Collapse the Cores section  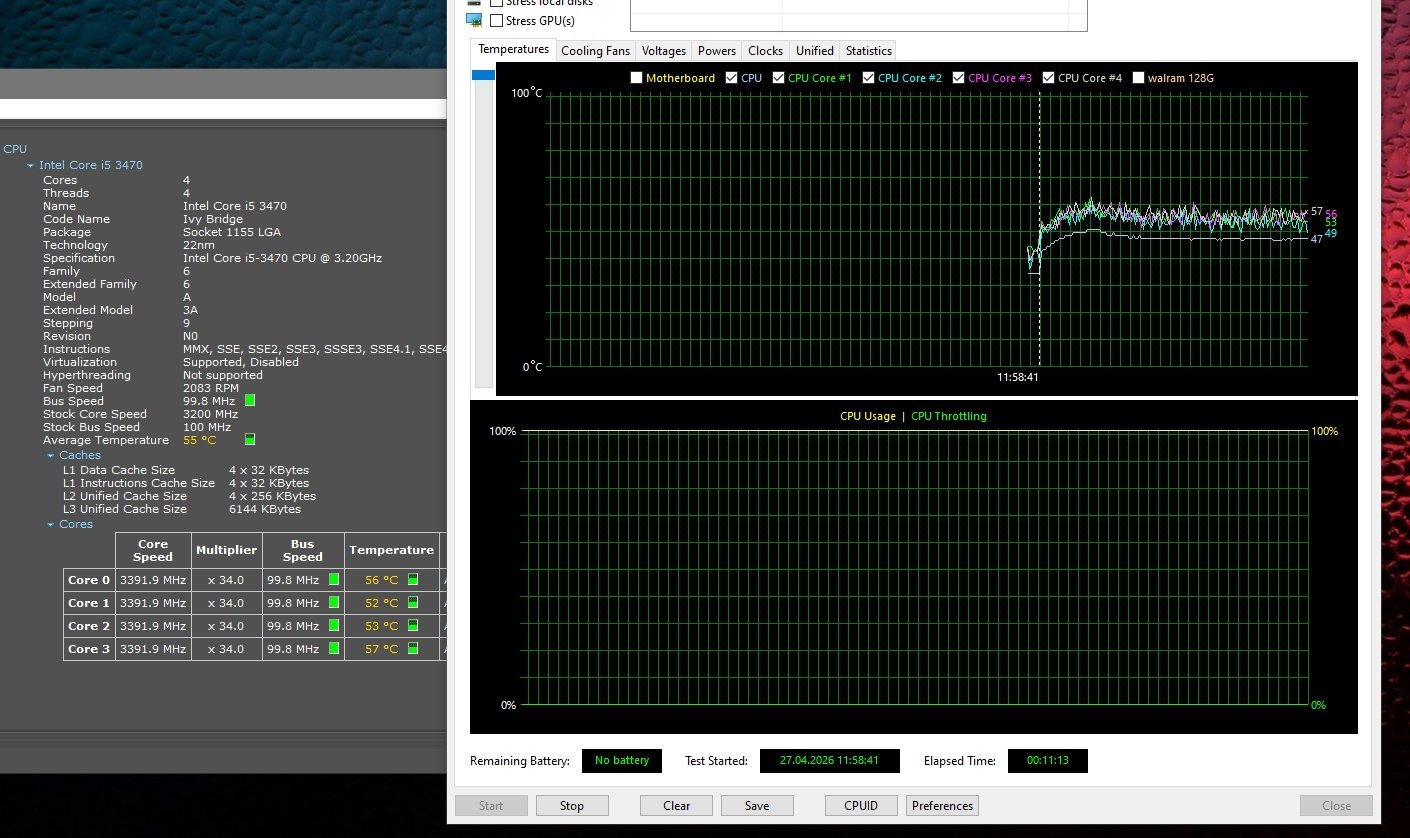pos(51,525)
